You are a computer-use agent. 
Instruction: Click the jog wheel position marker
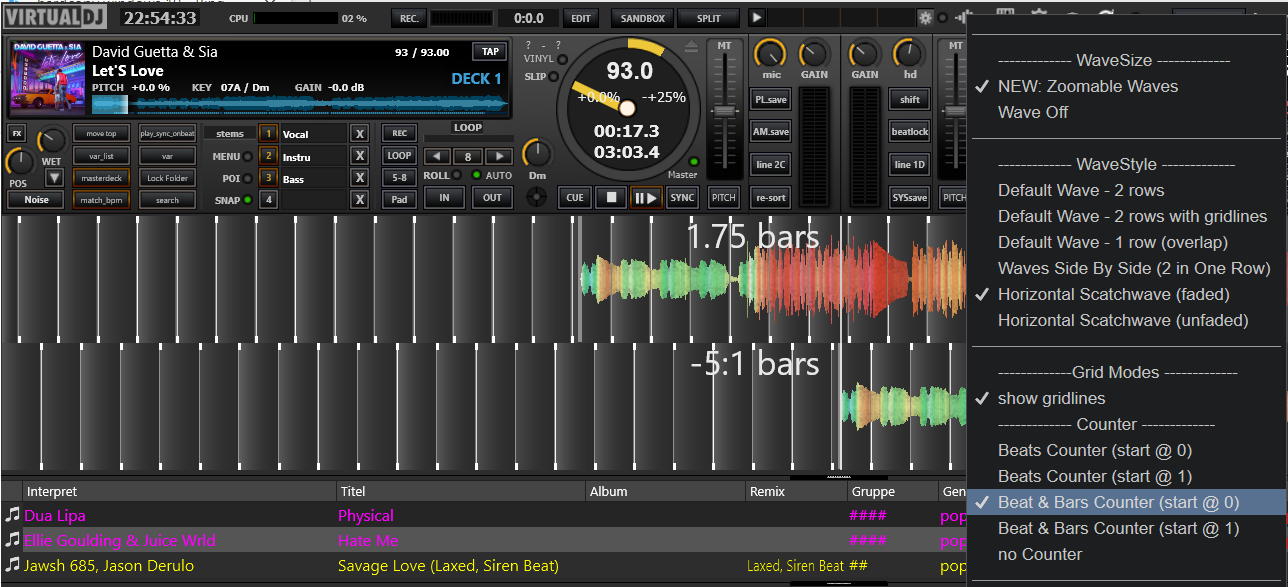[x=627, y=107]
